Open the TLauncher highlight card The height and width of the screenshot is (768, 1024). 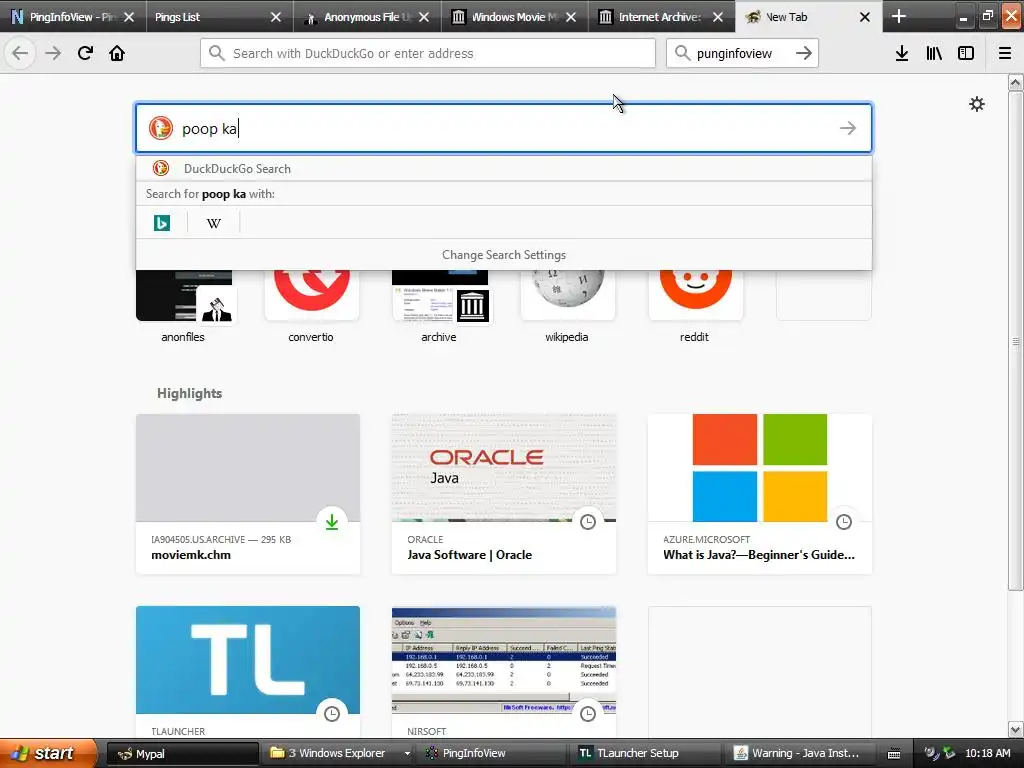248,673
